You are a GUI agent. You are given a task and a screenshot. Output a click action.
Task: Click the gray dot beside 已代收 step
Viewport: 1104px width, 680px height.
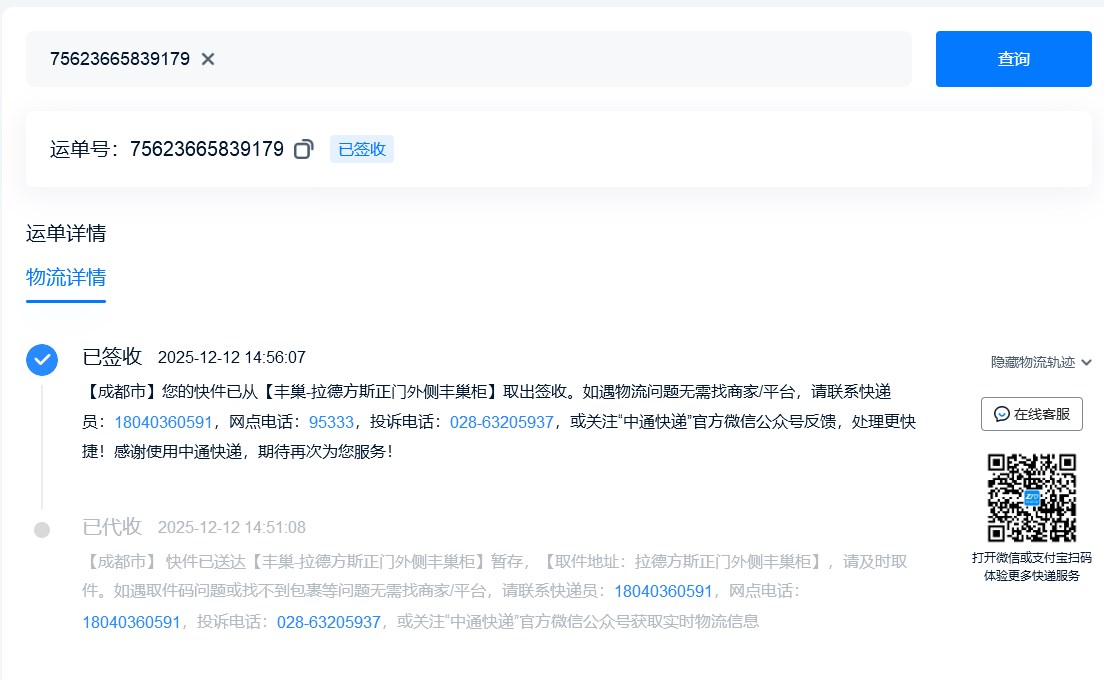coord(41,529)
